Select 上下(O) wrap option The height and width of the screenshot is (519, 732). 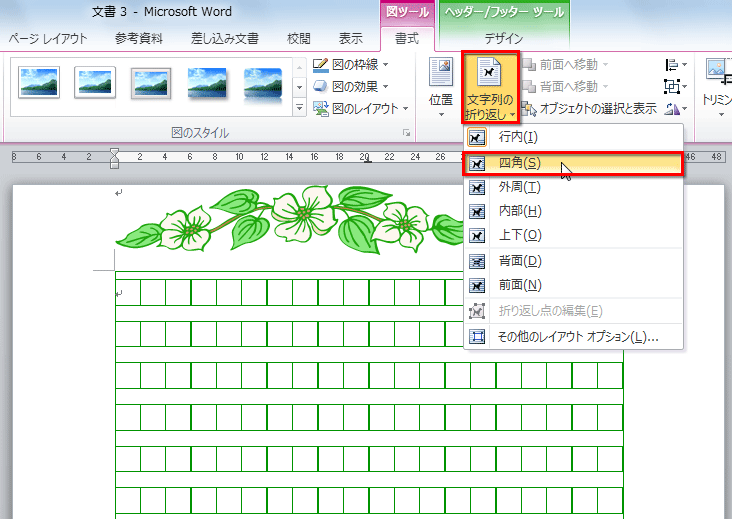coord(573,235)
